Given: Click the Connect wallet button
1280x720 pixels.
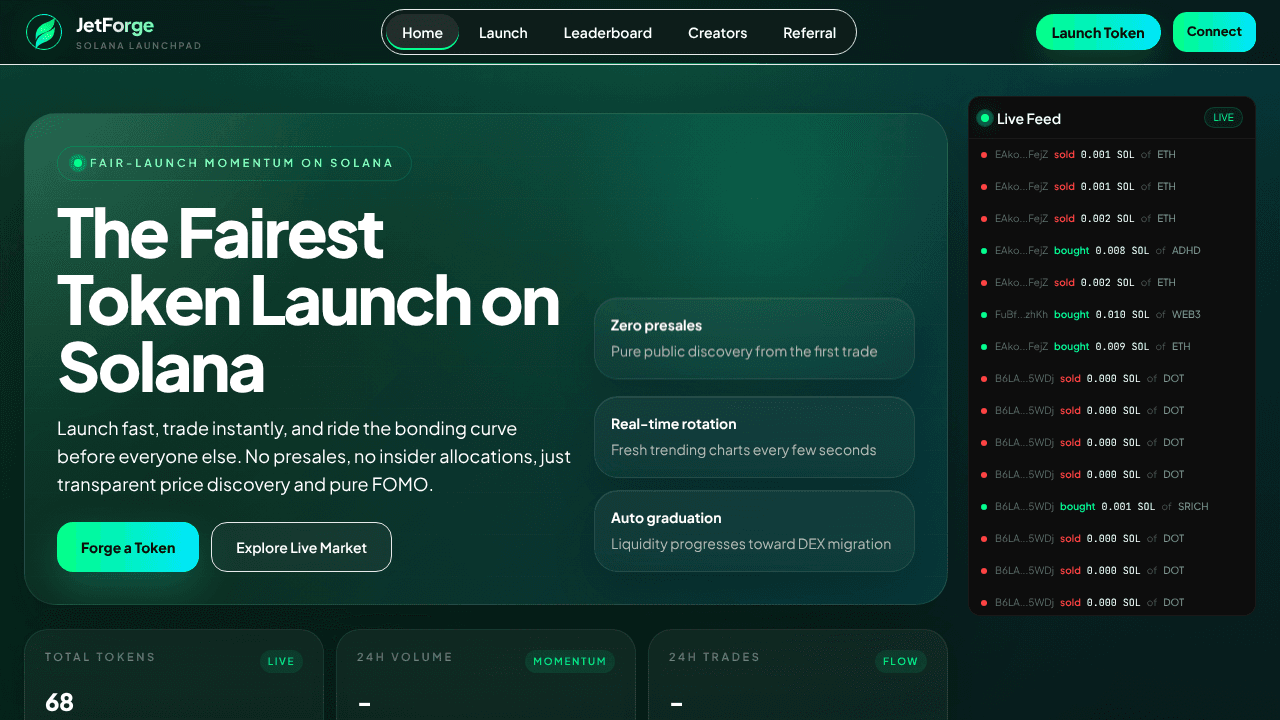Looking at the screenshot, I should [1214, 32].
